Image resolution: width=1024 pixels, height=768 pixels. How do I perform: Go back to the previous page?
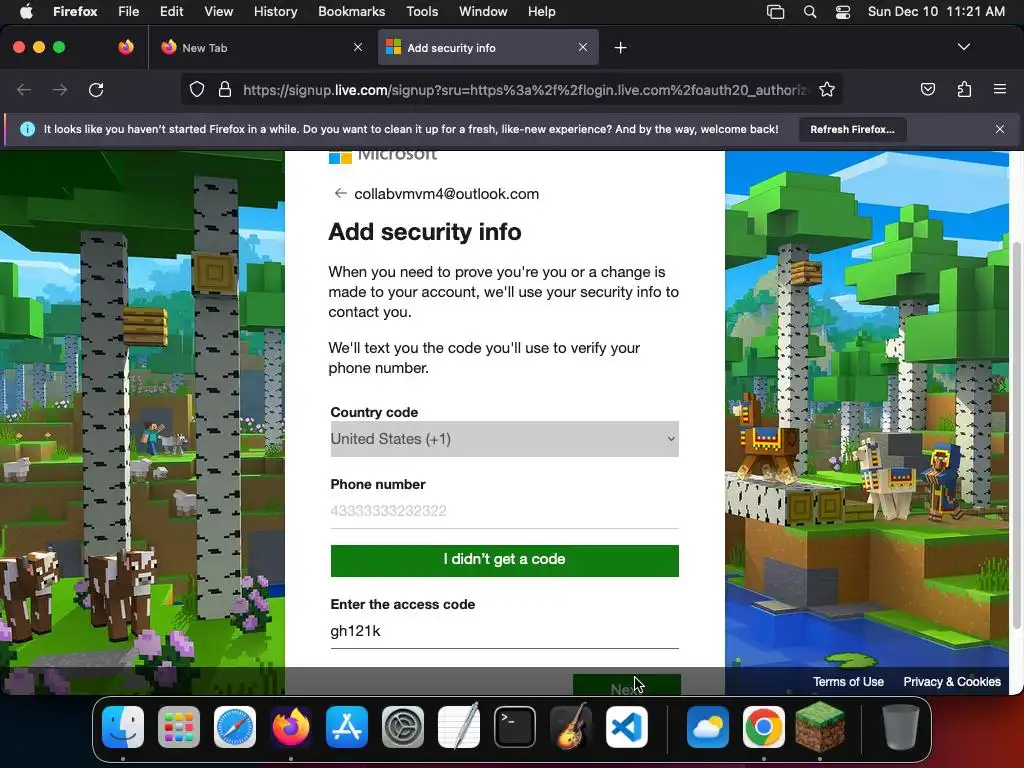(24, 89)
